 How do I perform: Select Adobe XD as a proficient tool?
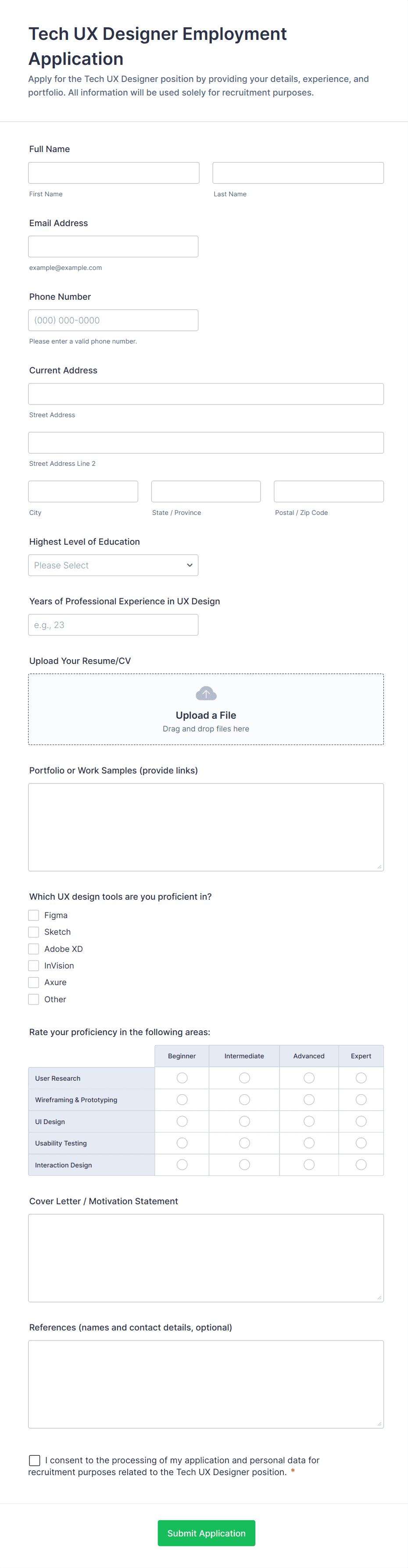[33, 948]
